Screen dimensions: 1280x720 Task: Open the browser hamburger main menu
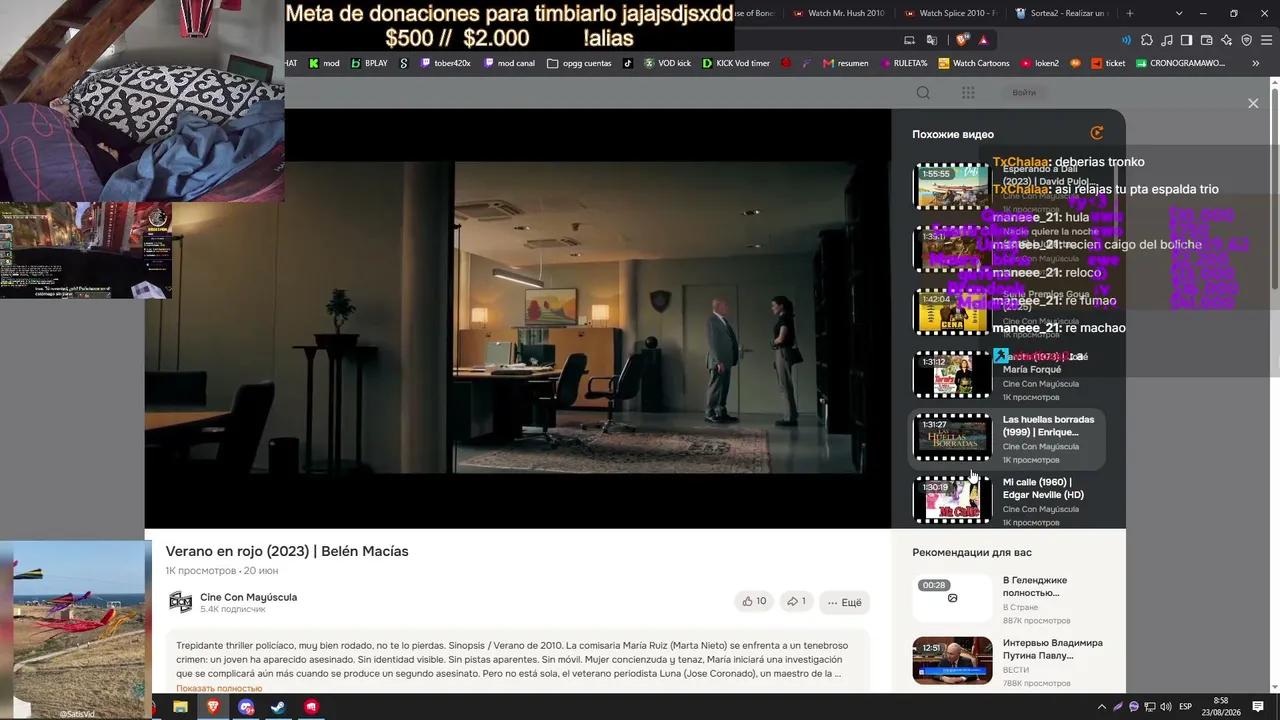tap(1266, 40)
